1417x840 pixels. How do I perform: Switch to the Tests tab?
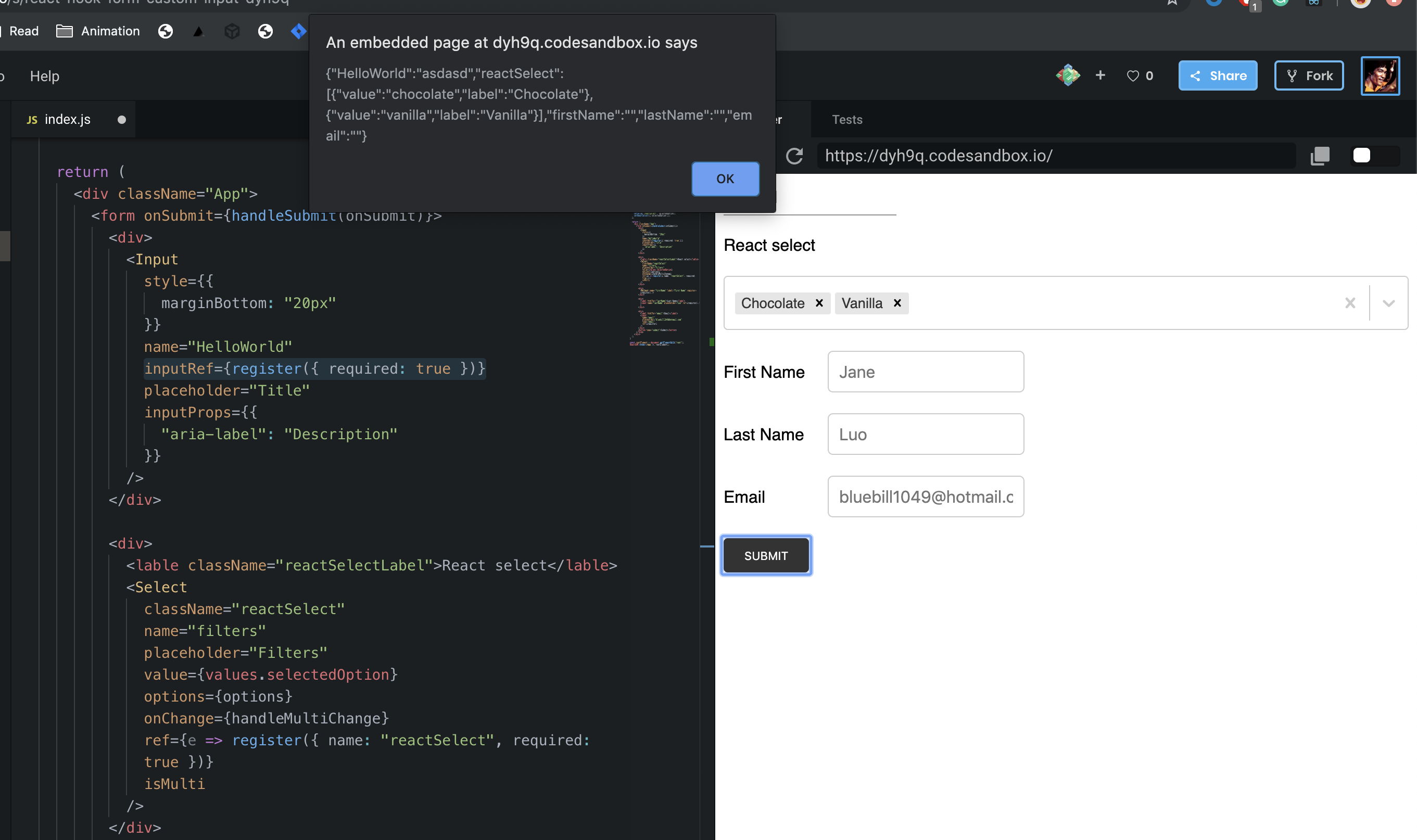pyautogui.click(x=847, y=119)
